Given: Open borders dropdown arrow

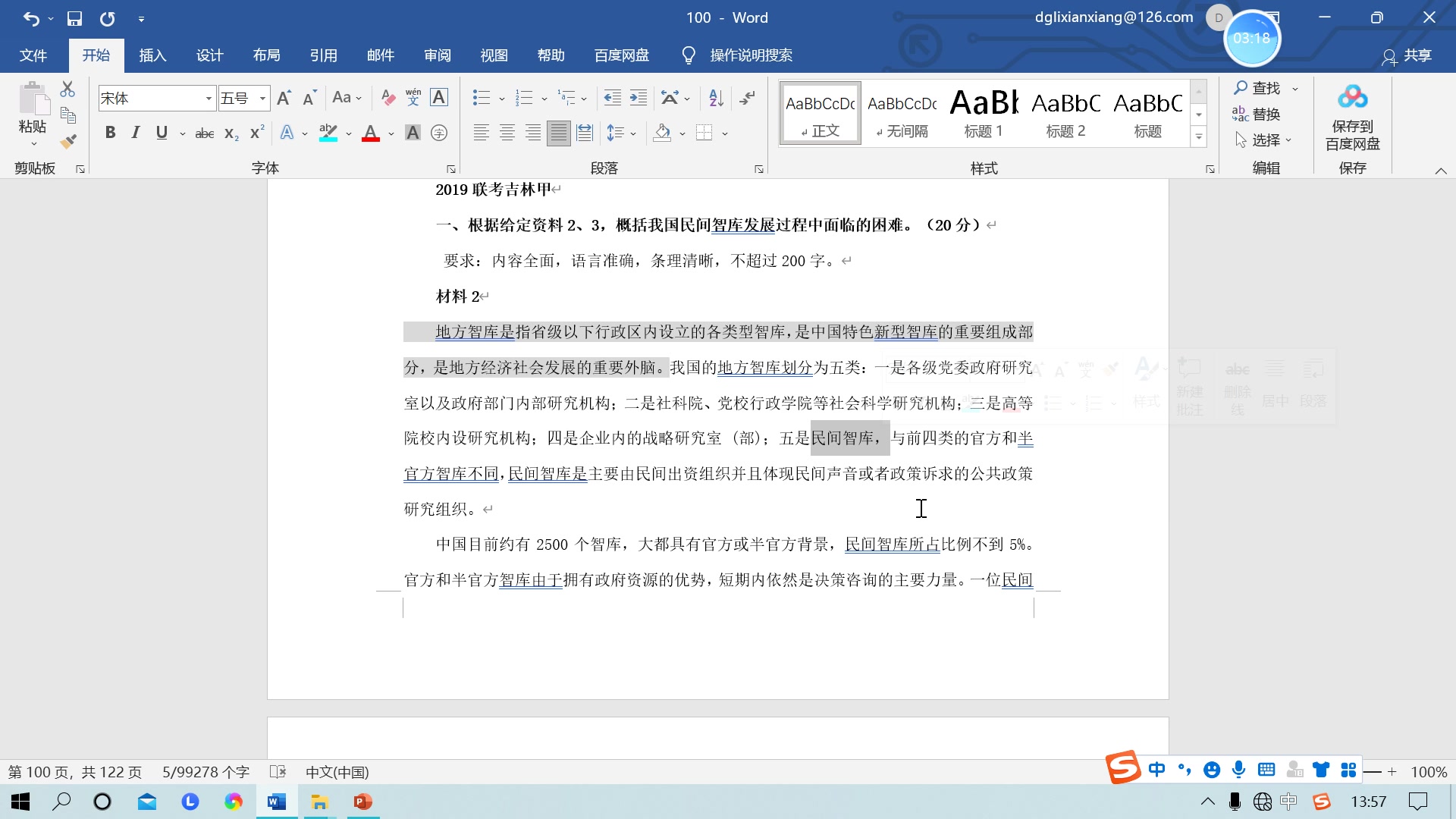Looking at the screenshot, I should pos(725,134).
